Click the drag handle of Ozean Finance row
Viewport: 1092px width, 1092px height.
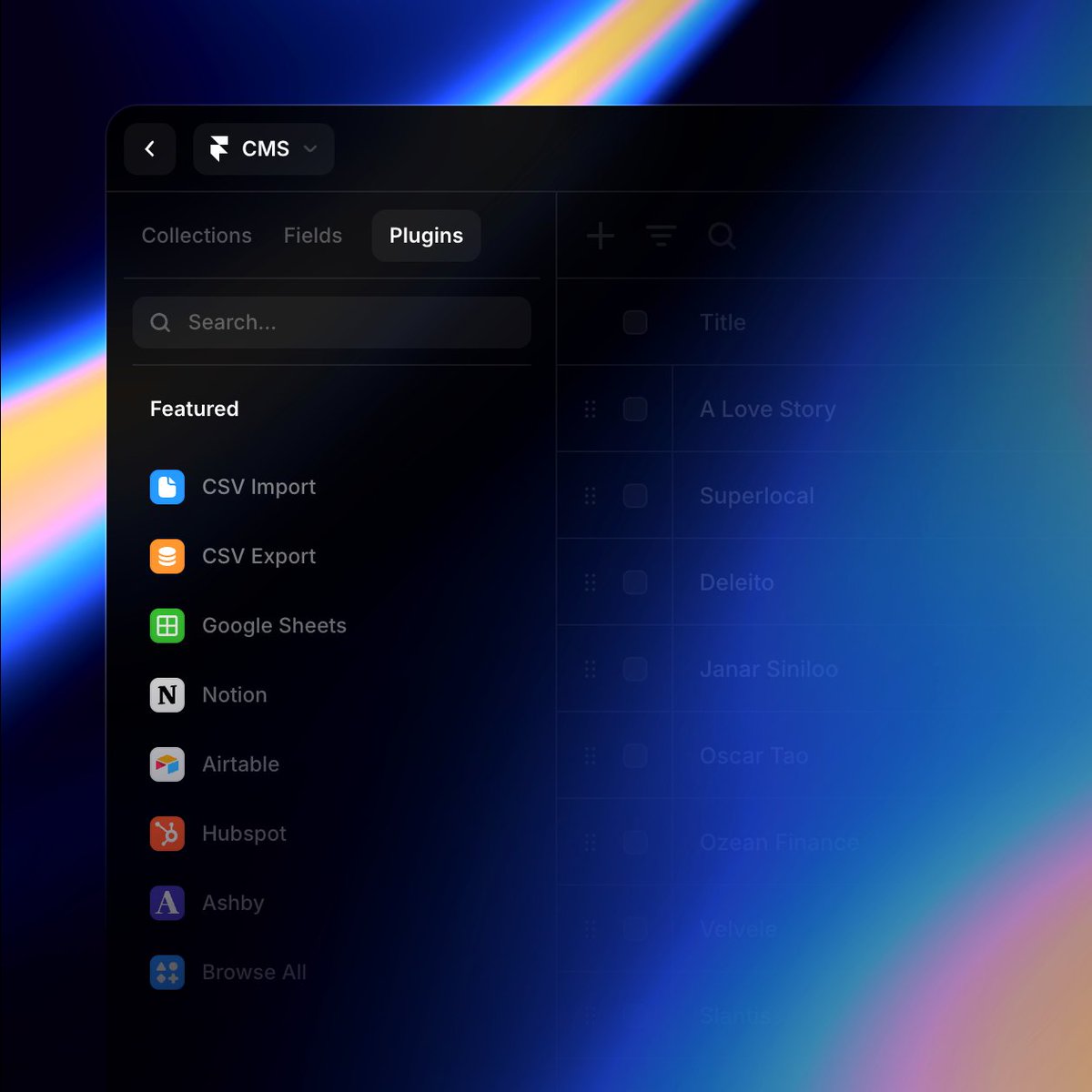[x=590, y=843]
